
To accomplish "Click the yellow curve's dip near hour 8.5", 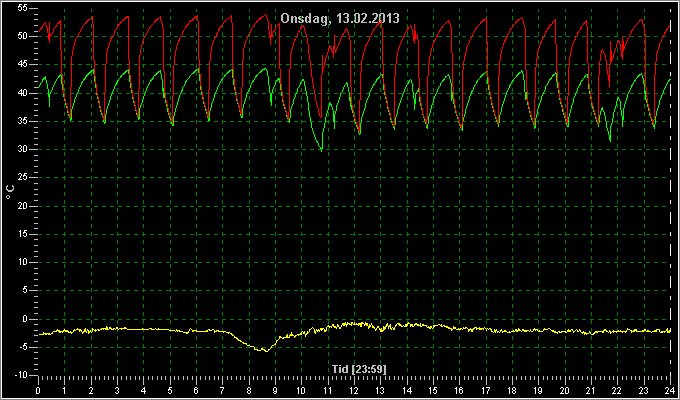I will point(266,351).
